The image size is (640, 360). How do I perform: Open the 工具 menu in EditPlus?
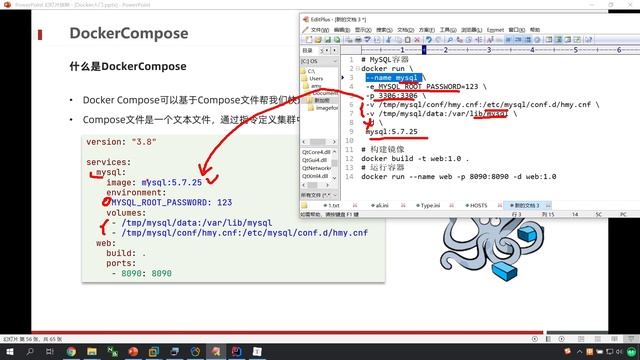[x=448, y=30]
